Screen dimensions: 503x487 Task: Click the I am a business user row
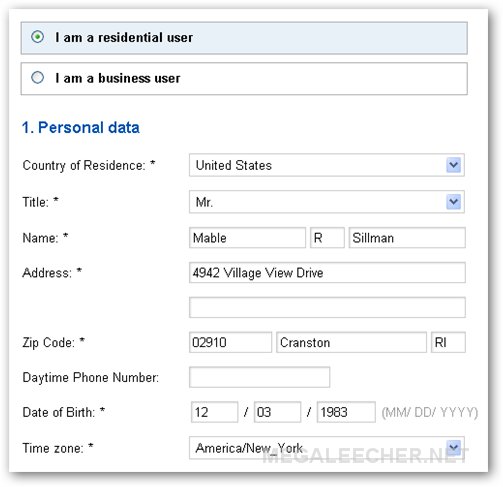[244, 79]
